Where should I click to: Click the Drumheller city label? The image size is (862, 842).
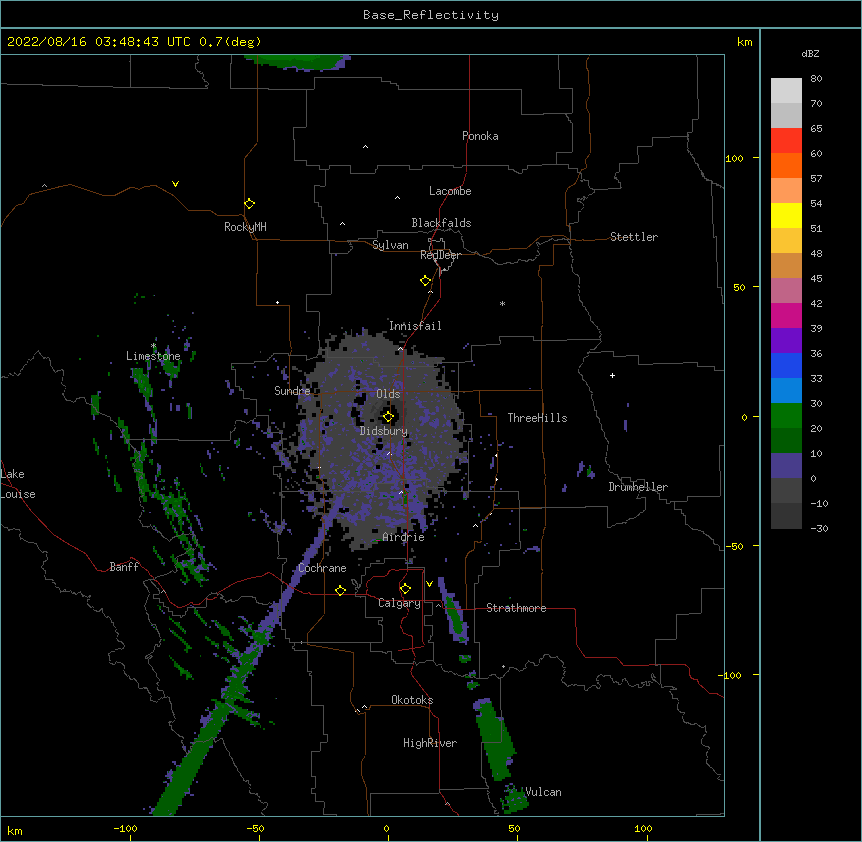tap(638, 487)
